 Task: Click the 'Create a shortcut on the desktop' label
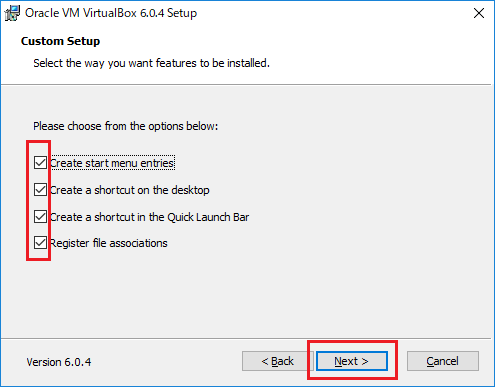(x=130, y=190)
